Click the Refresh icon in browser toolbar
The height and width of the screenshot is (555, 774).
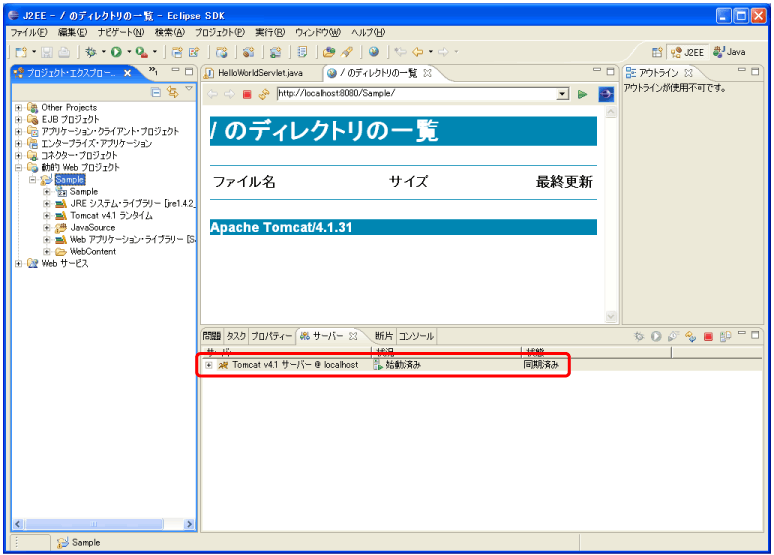pyautogui.click(x=264, y=94)
